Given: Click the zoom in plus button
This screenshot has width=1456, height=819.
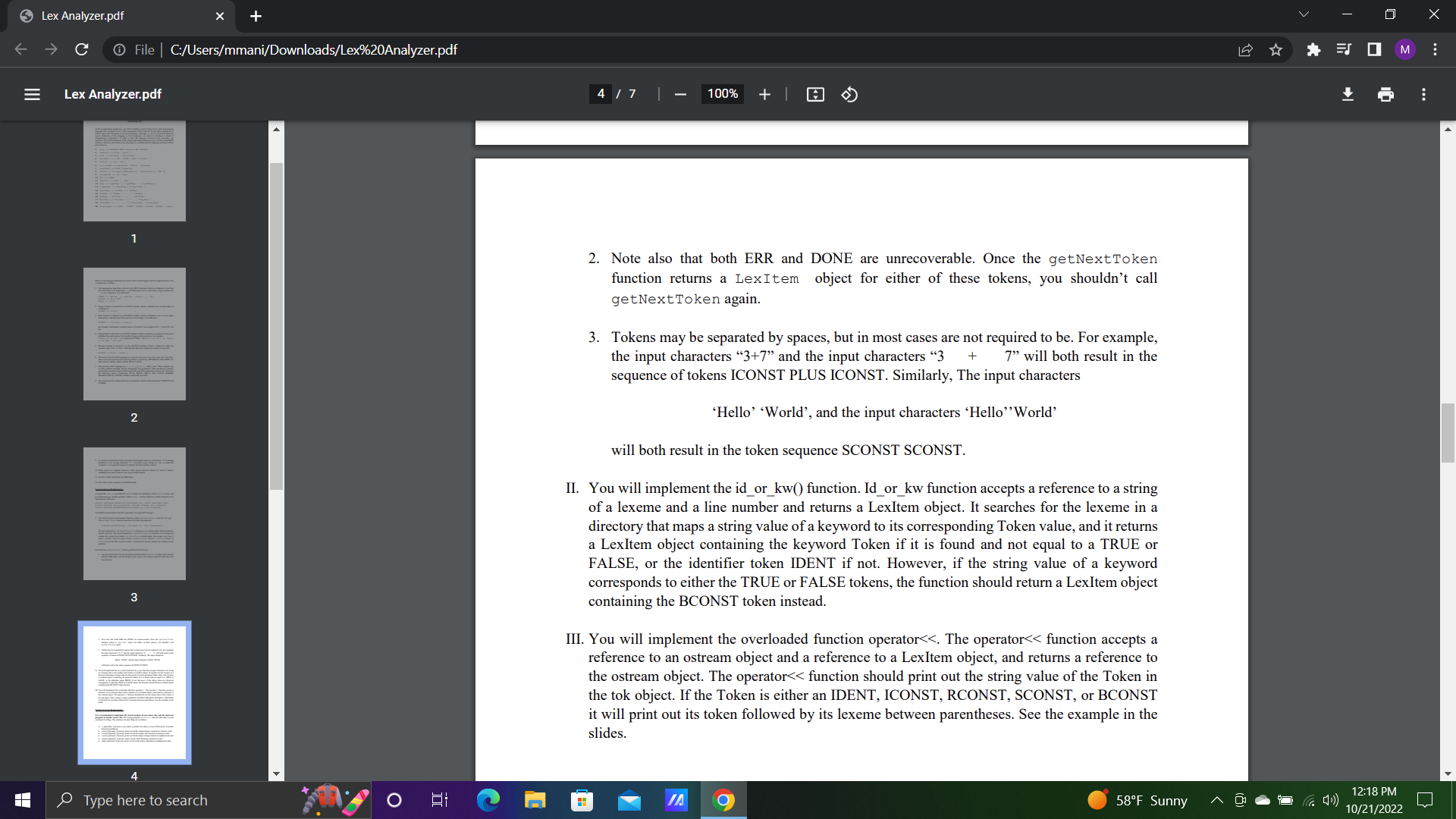Looking at the screenshot, I should 764,94.
